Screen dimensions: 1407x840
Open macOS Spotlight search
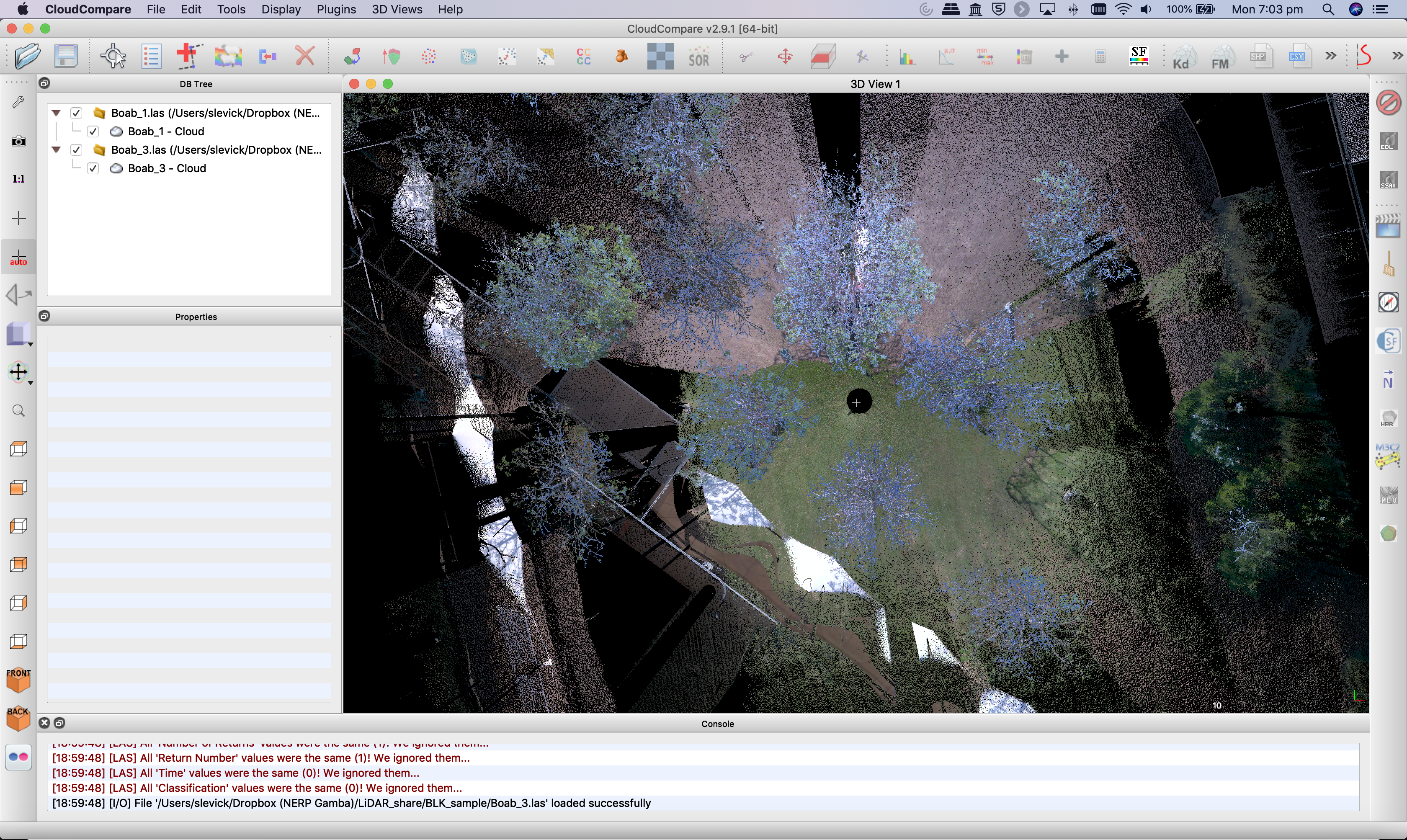tap(1328, 10)
